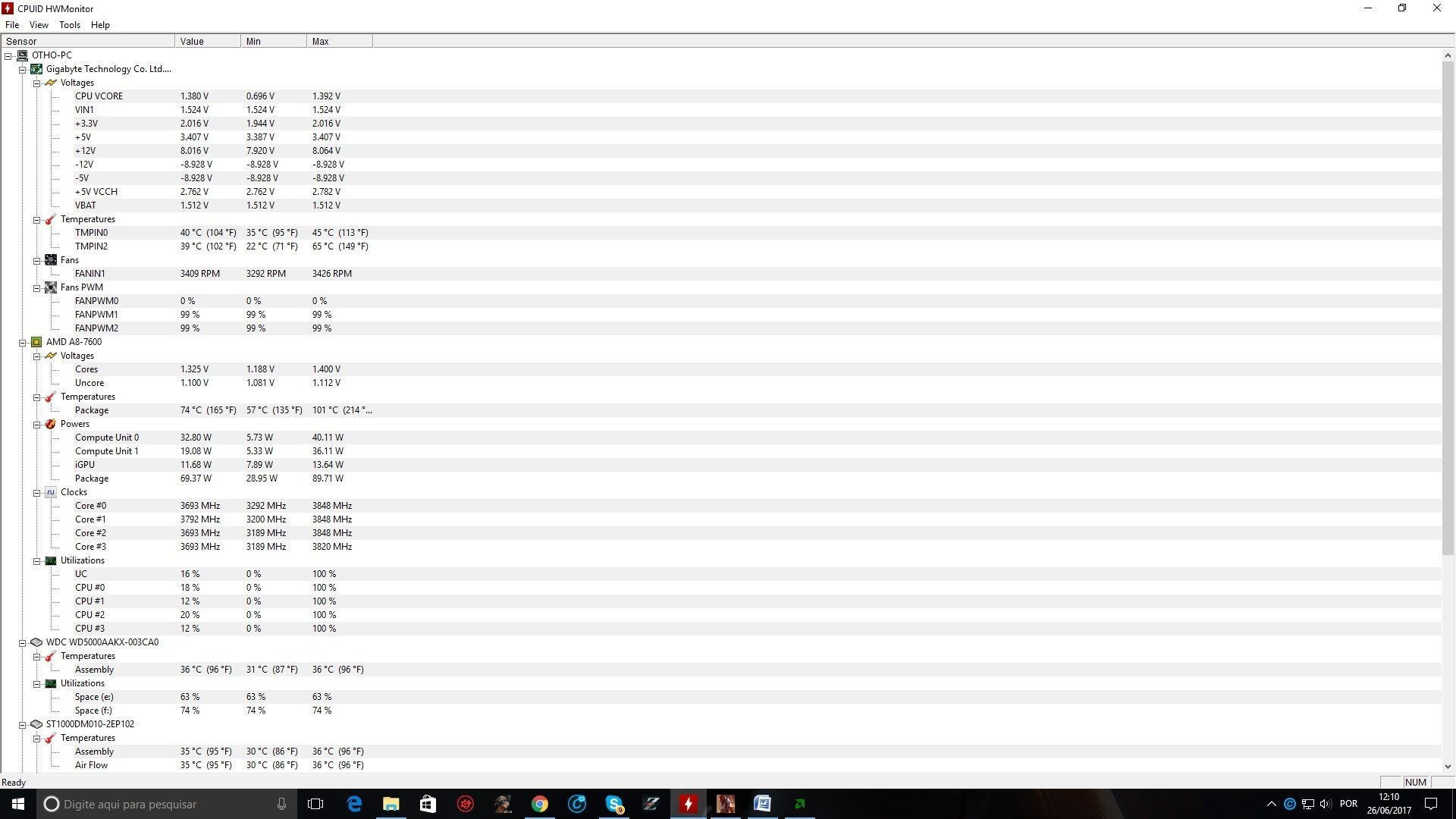Open the File menu
Viewport: 1456px width, 819px height.
[12, 25]
